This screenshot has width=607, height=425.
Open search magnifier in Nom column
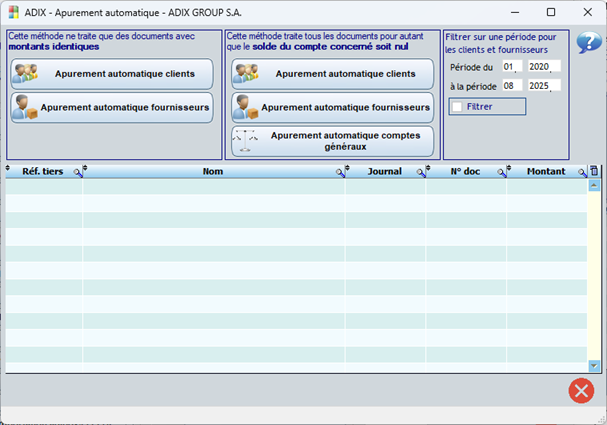[x=340, y=173]
